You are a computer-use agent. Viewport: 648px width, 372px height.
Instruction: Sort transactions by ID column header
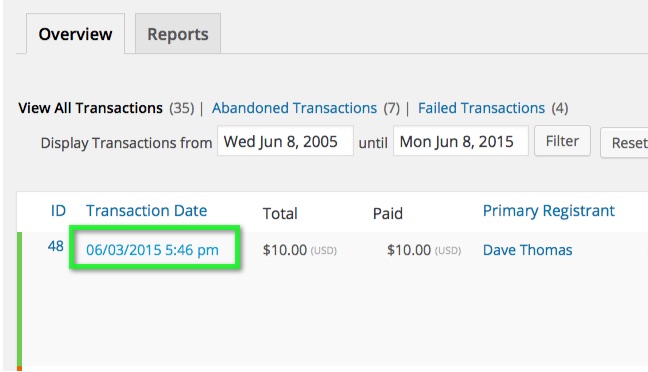click(58, 211)
